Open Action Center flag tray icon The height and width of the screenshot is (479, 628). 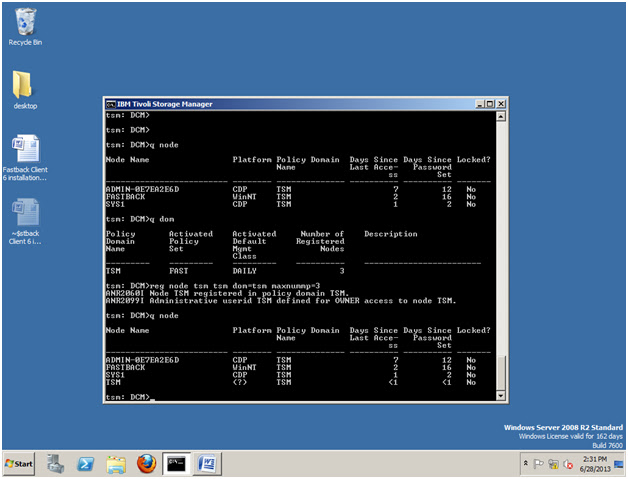pos(539,464)
